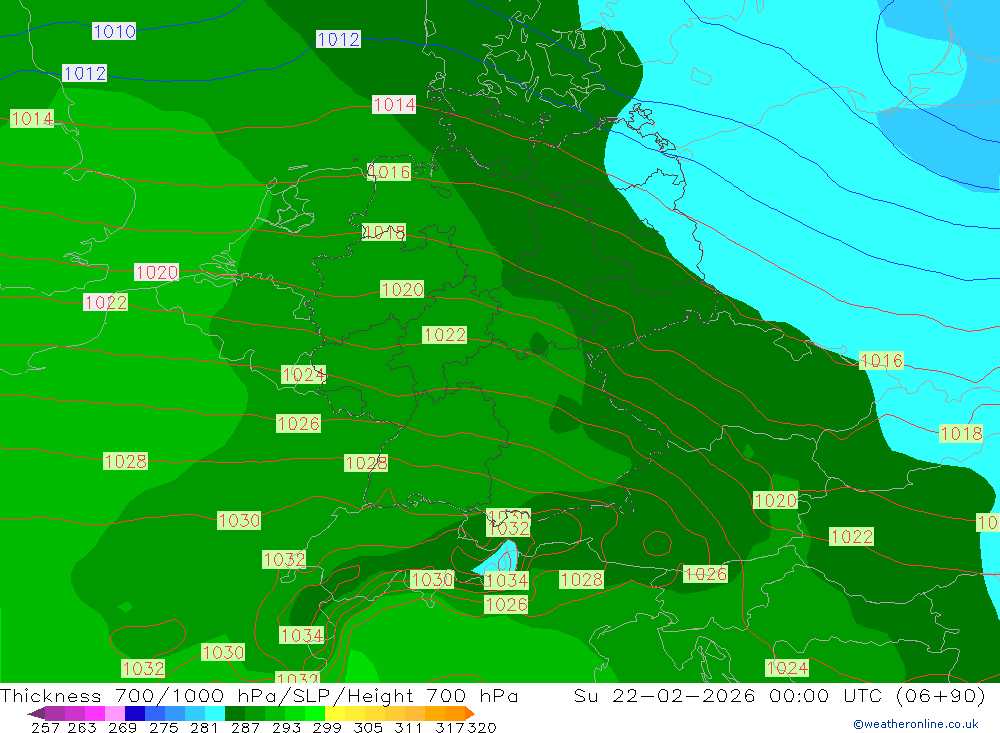The width and height of the screenshot is (1000, 733).
Task: Click legend value 275
Action: pyautogui.click(x=164, y=727)
